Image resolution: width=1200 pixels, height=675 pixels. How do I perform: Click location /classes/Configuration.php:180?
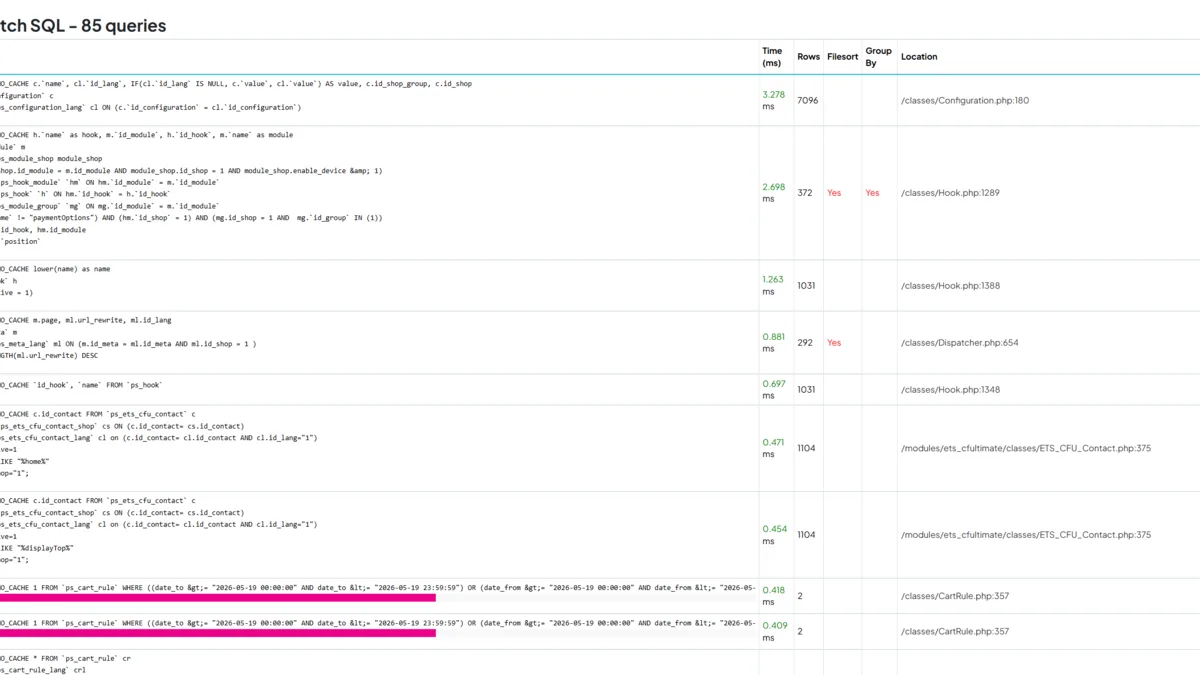pos(965,100)
